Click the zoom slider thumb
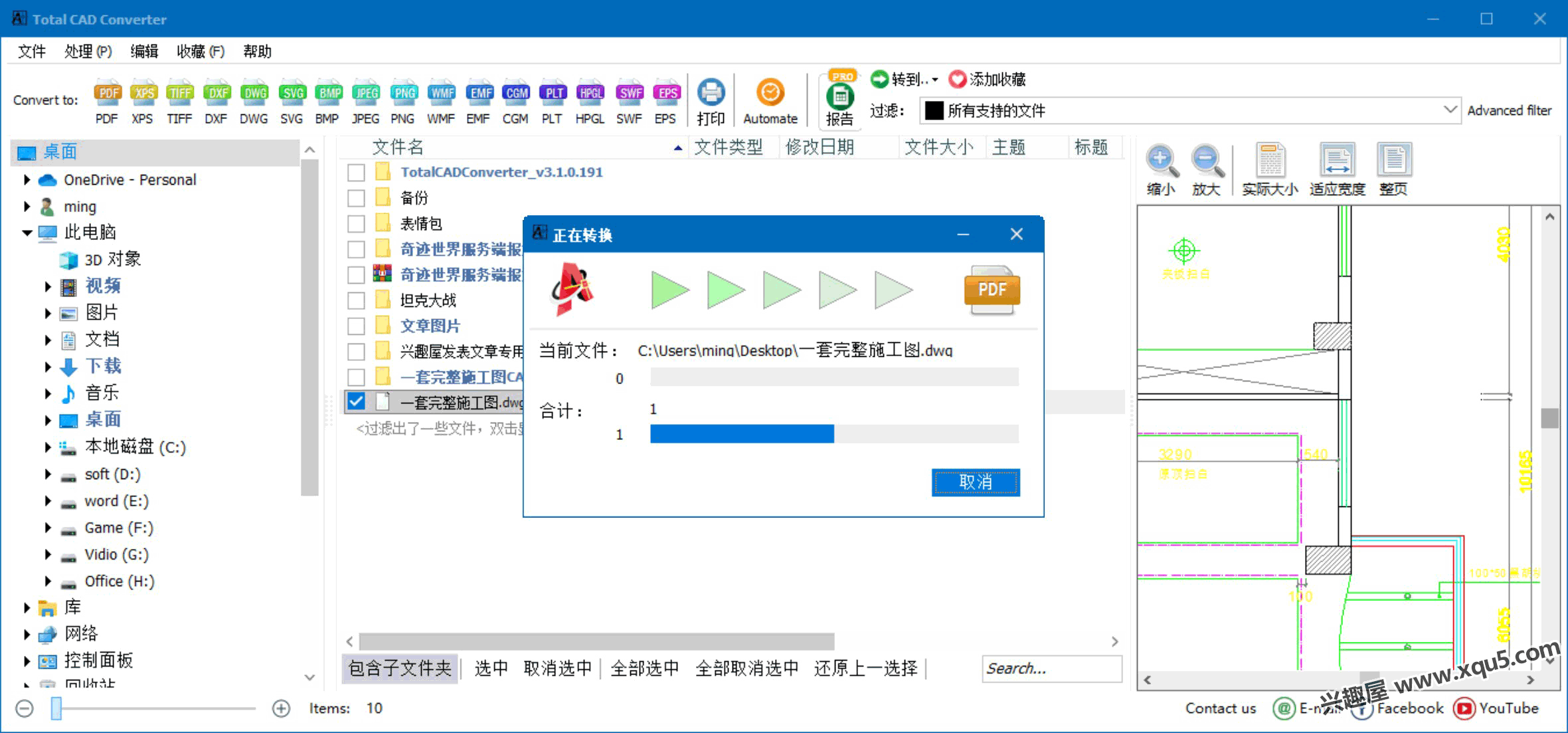Viewport: 1568px width, 733px height. [56, 708]
